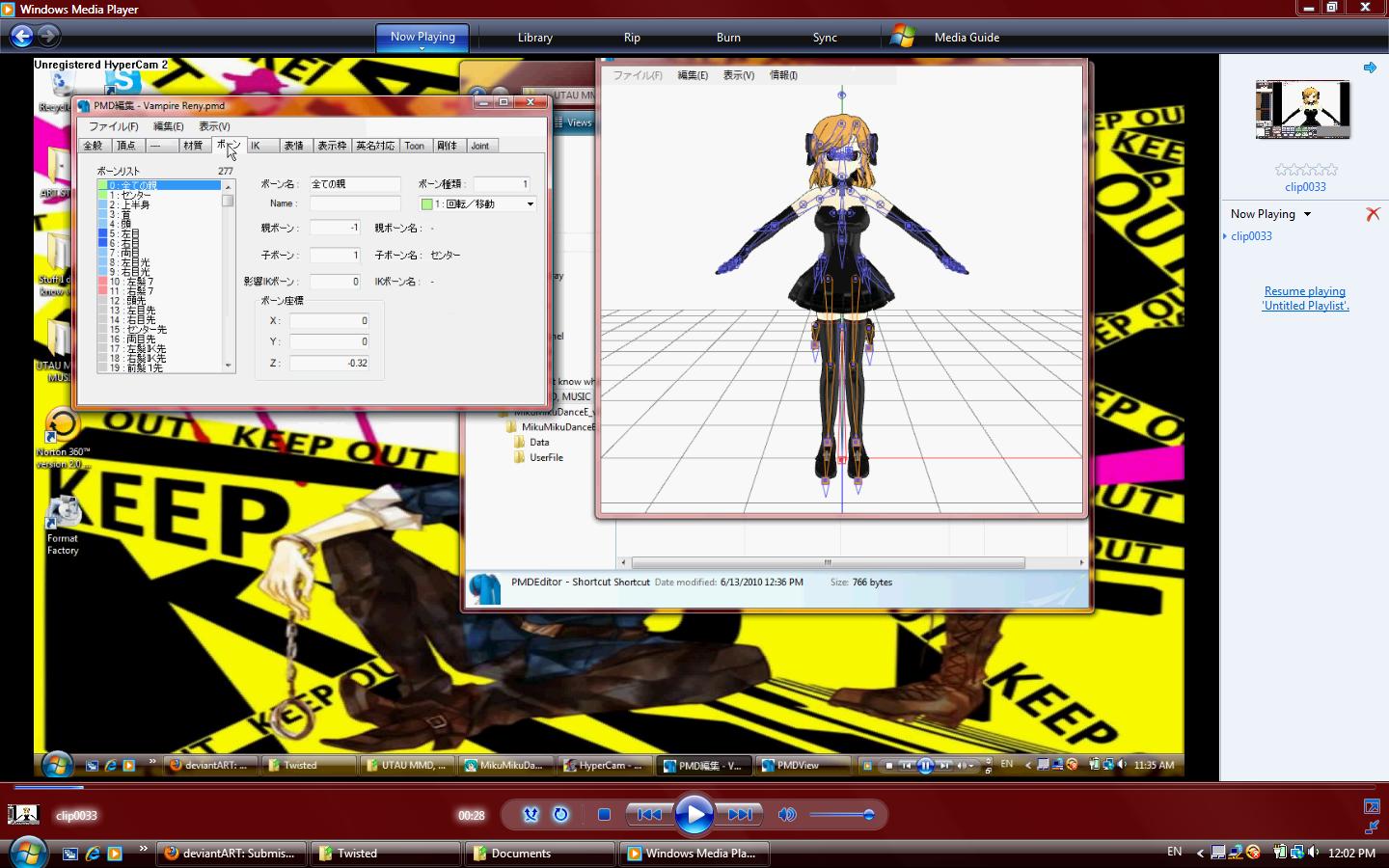
Task: Click the bone list scrollbar down arrow
Action: click(229, 365)
